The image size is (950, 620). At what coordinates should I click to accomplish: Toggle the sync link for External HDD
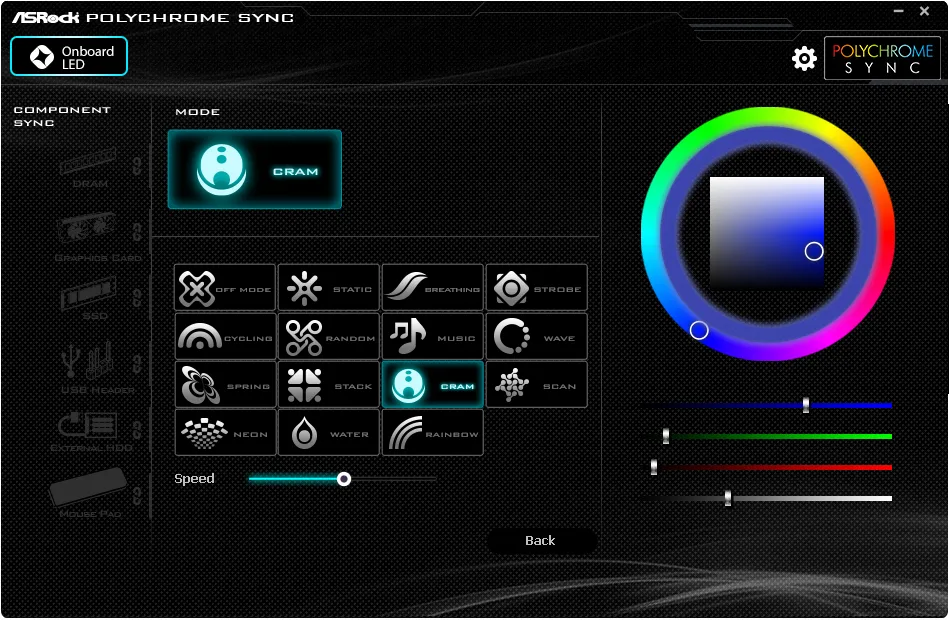tap(138, 430)
